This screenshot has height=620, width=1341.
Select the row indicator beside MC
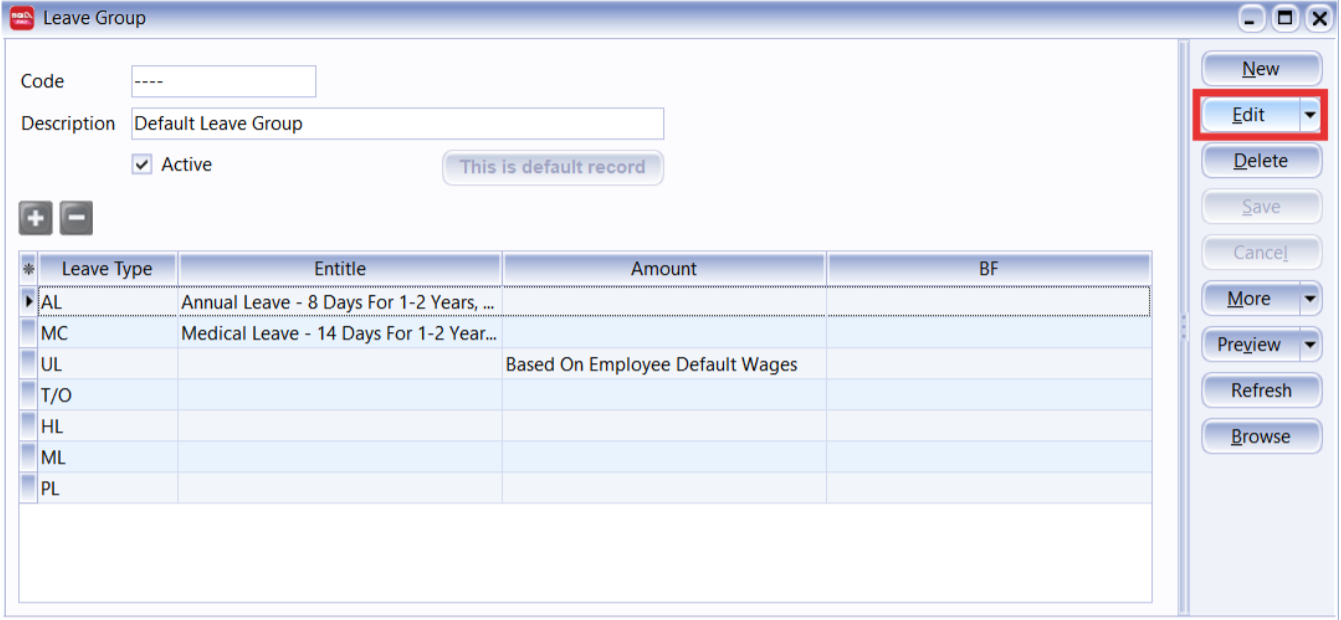point(28,333)
